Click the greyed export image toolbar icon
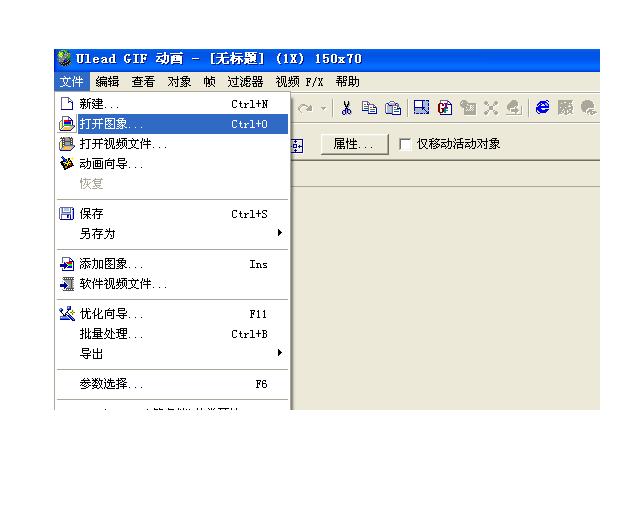 514,108
